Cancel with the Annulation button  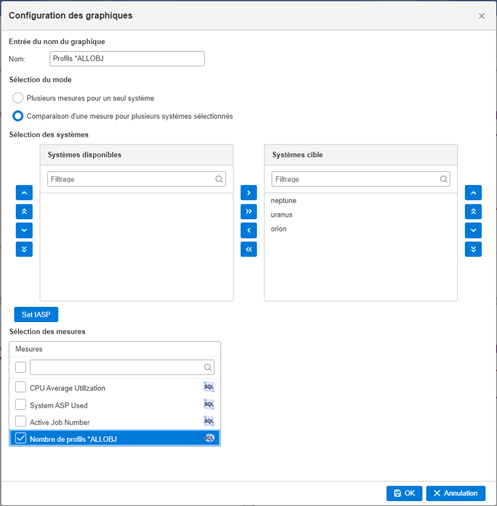click(x=456, y=493)
